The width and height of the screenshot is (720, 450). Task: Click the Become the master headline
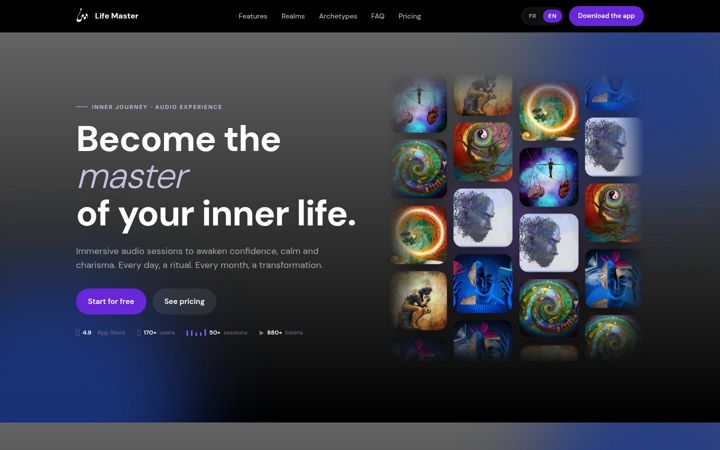[x=216, y=177]
